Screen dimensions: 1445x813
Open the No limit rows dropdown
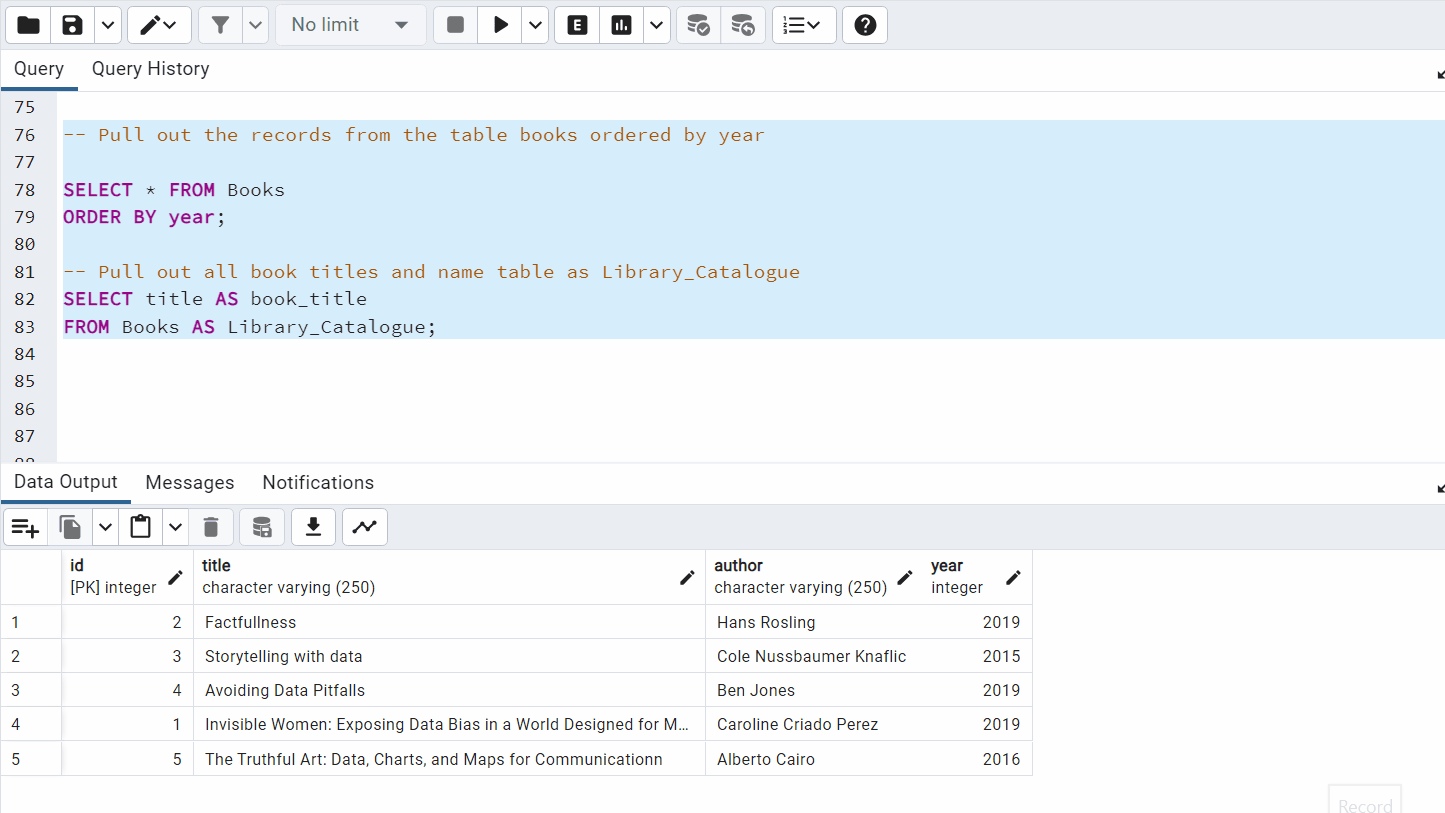click(350, 25)
